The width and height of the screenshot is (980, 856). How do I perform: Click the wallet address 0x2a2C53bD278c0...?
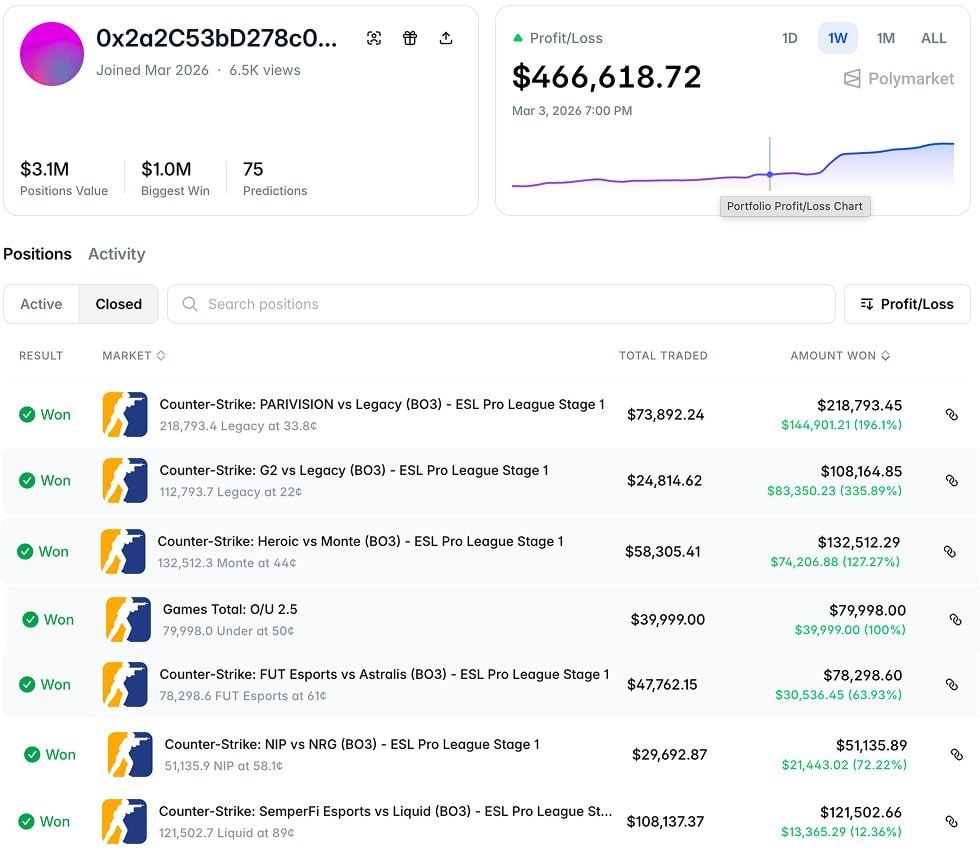click(216, 38)
